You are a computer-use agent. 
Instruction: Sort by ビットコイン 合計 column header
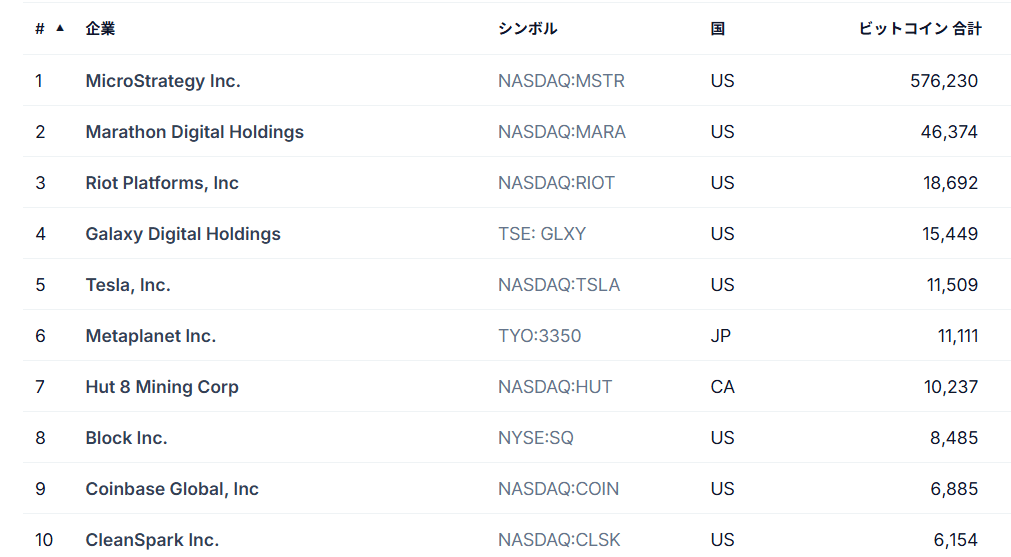(920, 29)
